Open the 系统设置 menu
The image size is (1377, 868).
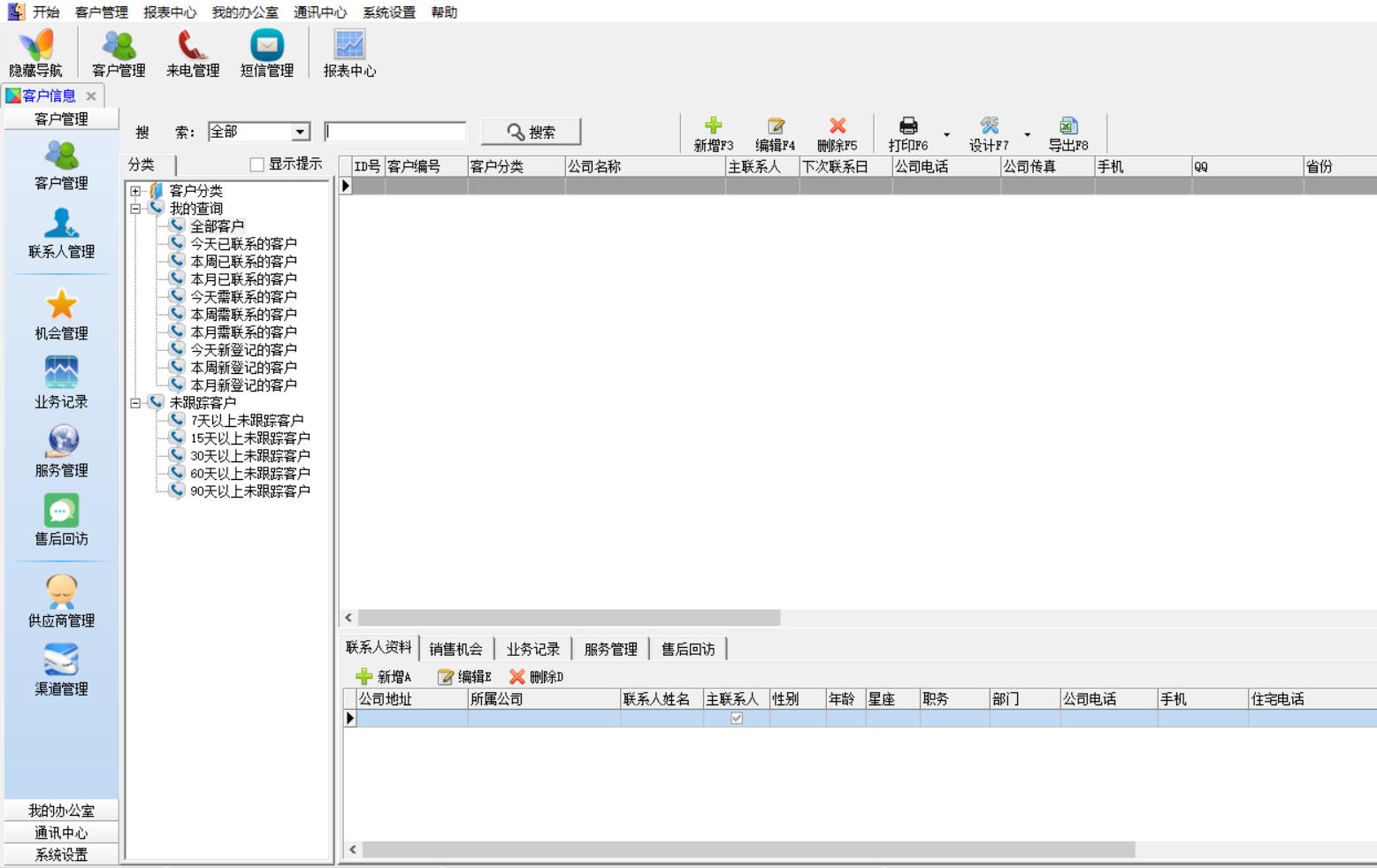[x=388, y=12]
